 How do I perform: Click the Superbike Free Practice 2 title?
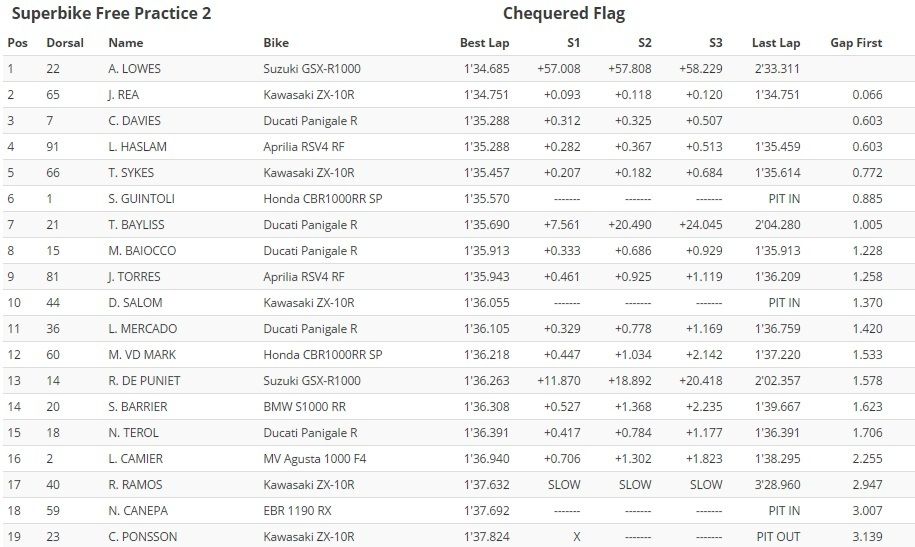[x=111, y=13]
